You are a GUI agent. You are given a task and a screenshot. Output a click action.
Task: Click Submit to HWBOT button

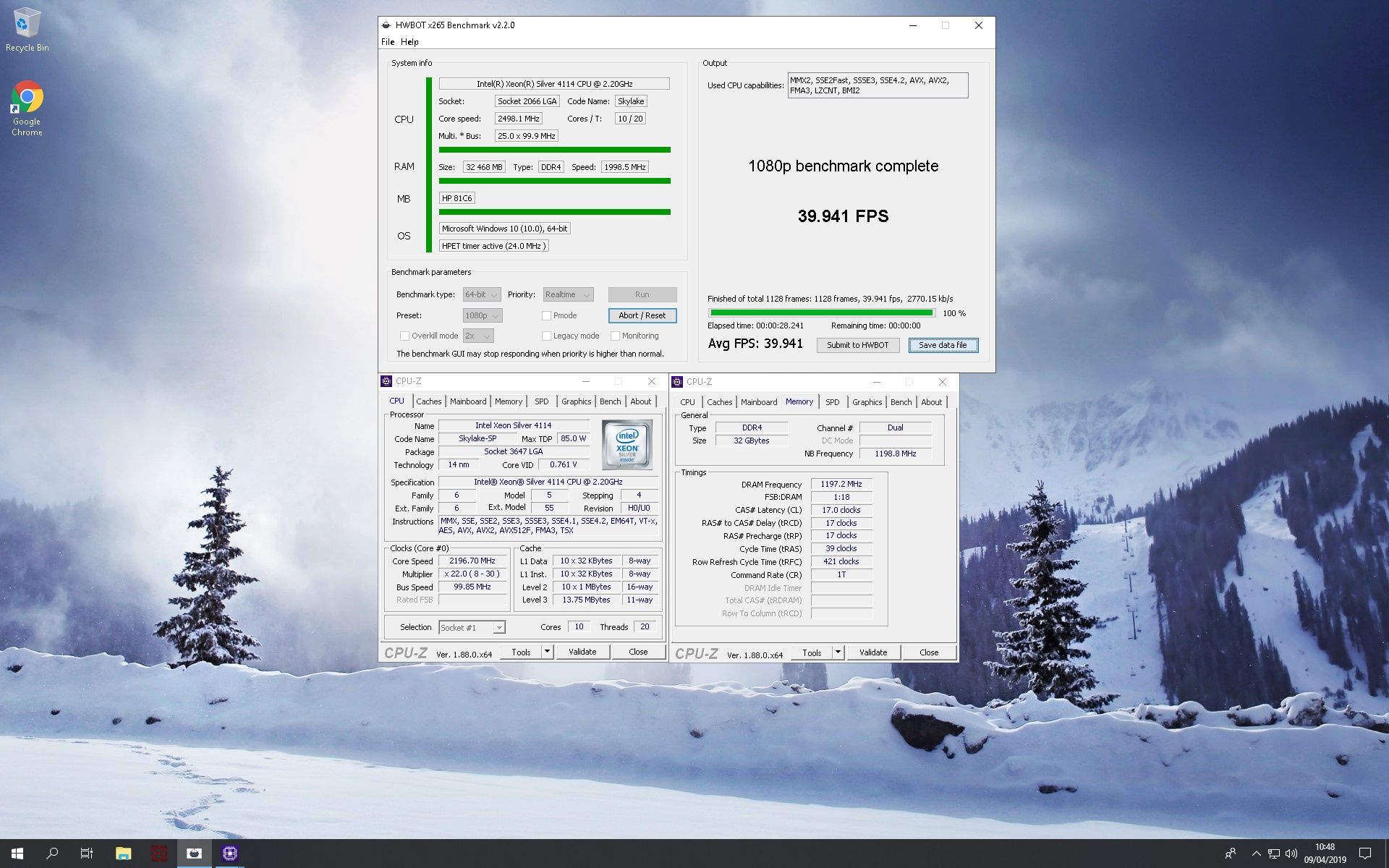click(x=858, y=345)
